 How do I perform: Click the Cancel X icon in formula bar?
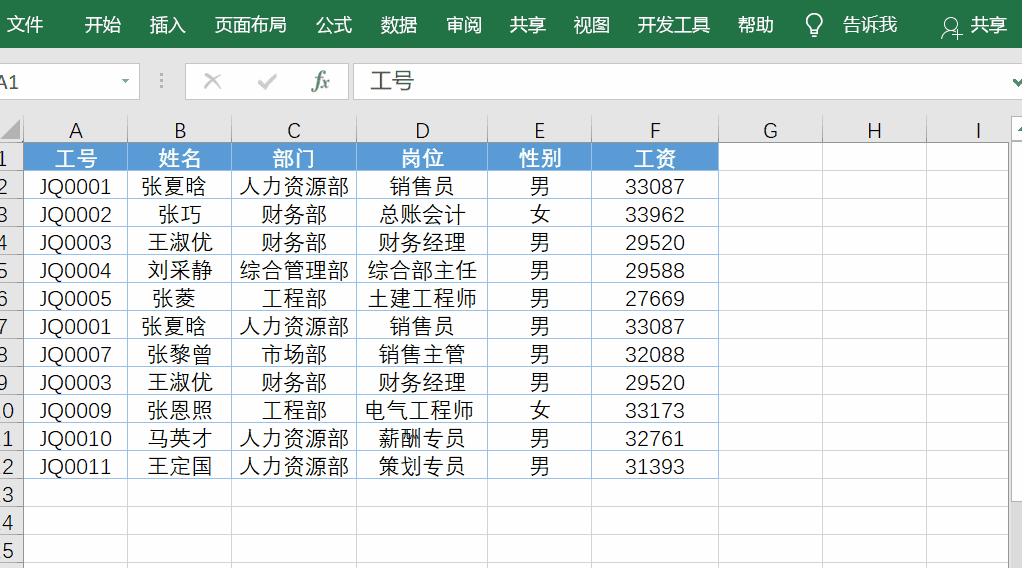point(212,82)
